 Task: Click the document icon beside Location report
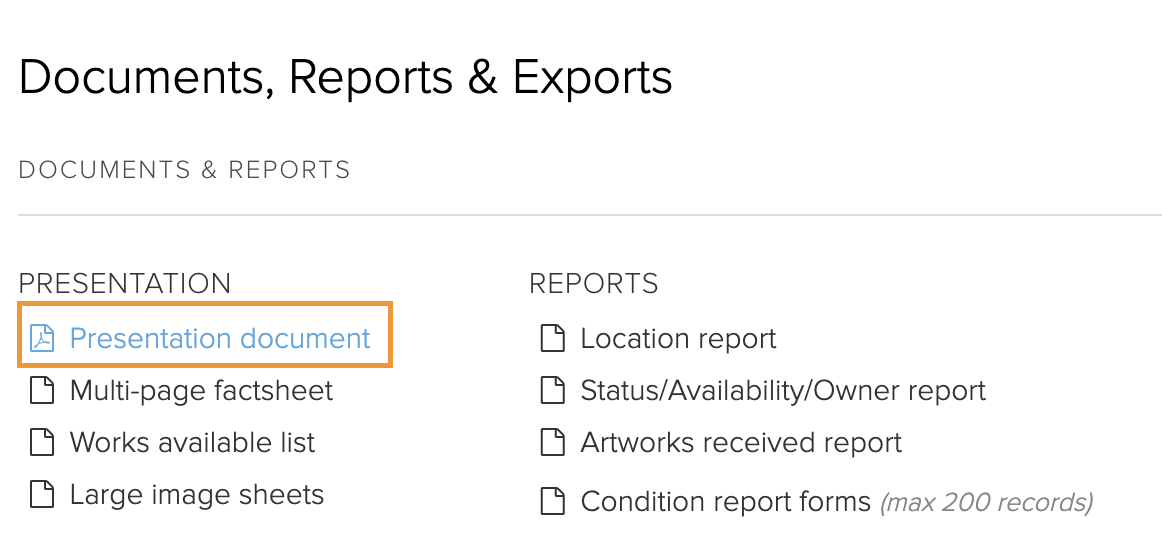coord(553,339)
